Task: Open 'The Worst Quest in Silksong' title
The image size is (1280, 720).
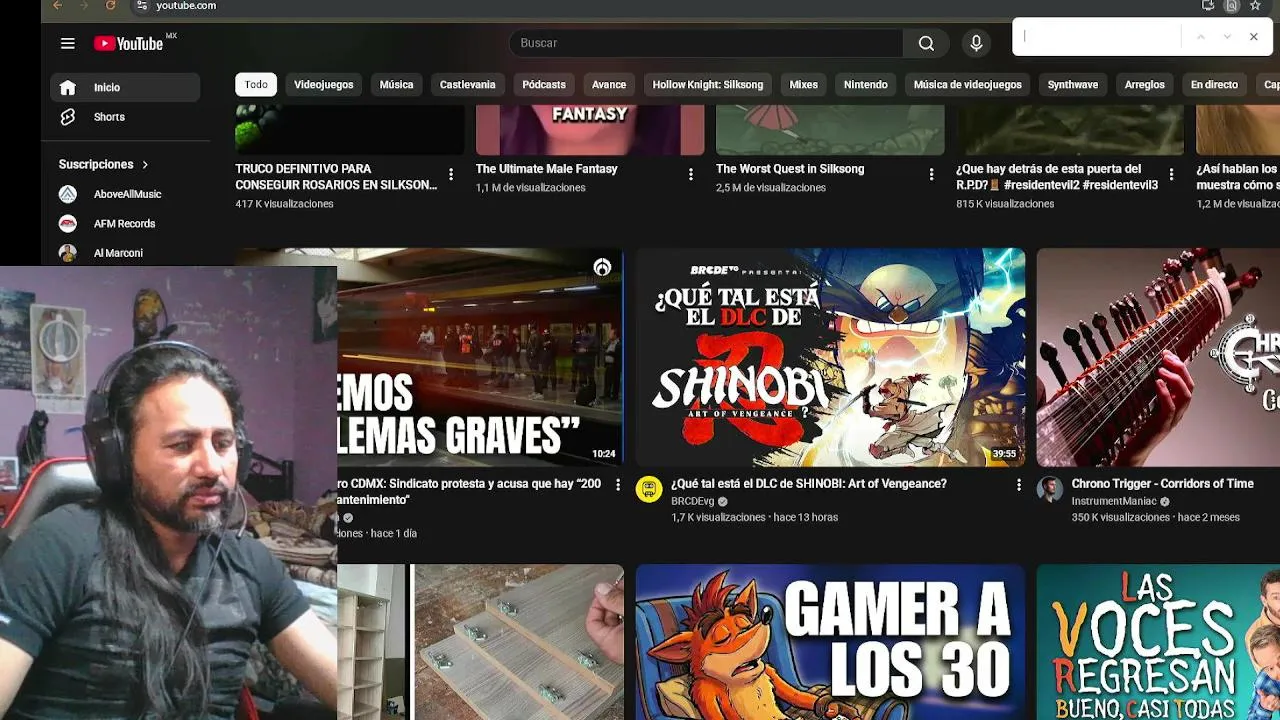Action: [790, 169]
